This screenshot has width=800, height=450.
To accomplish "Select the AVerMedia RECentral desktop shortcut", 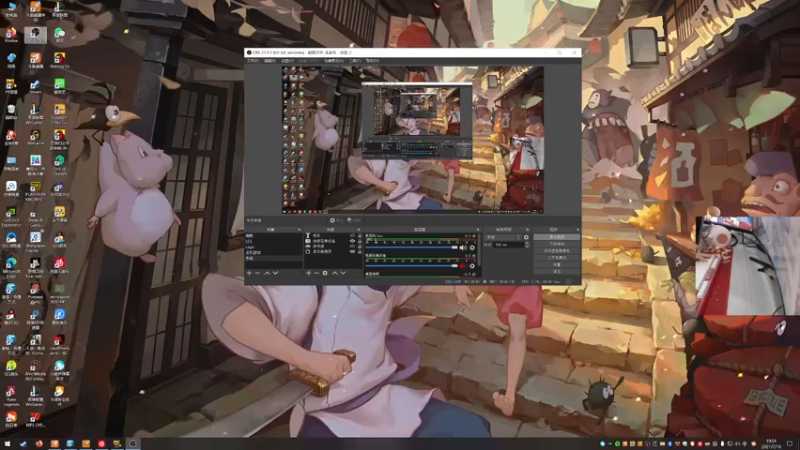I will (x=35, y=369).
